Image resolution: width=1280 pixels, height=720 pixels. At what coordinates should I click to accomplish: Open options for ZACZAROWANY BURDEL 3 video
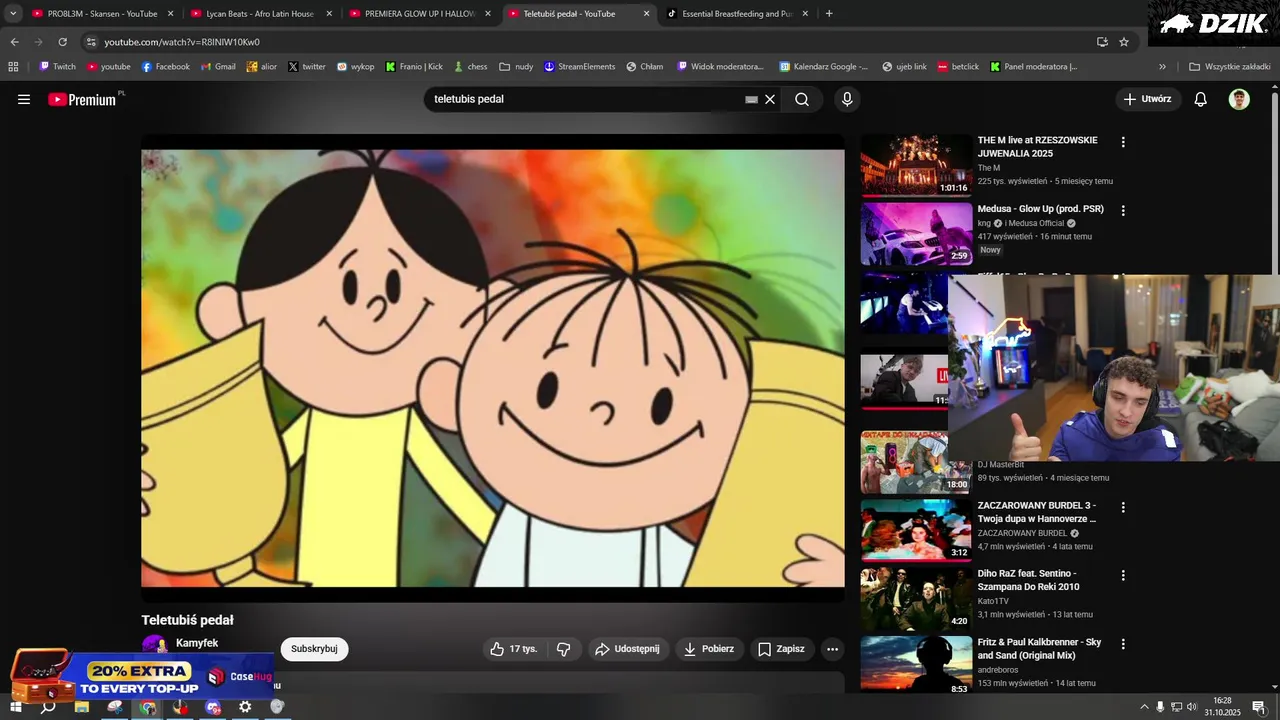coord(1123,507)
